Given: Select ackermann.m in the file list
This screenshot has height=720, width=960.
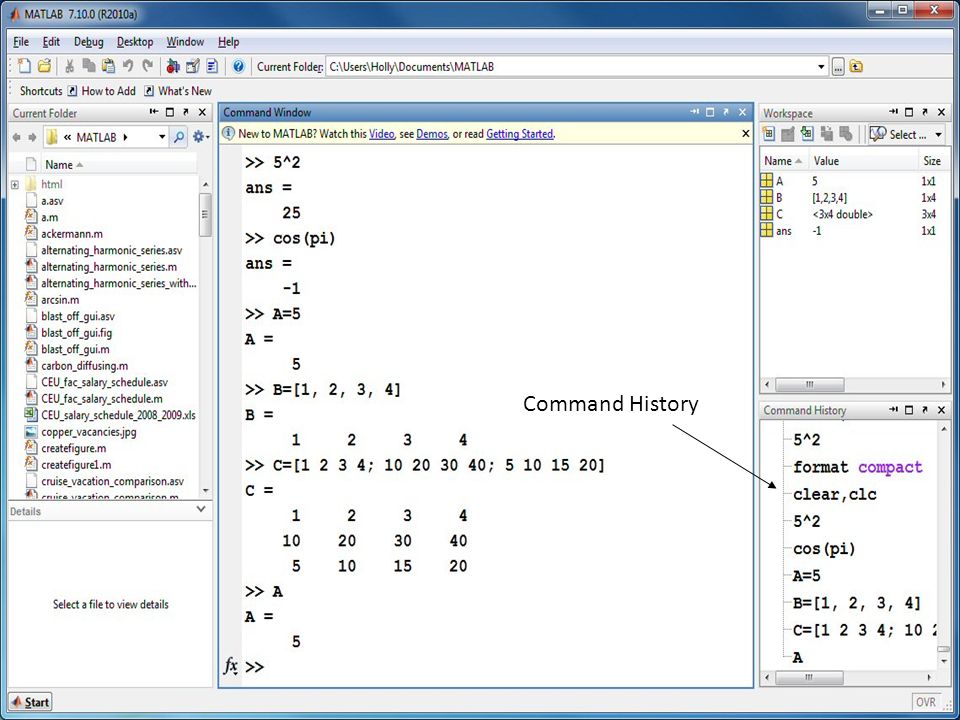Looking at the screenshot, I should pyautogui.click(x=72, y=233).
